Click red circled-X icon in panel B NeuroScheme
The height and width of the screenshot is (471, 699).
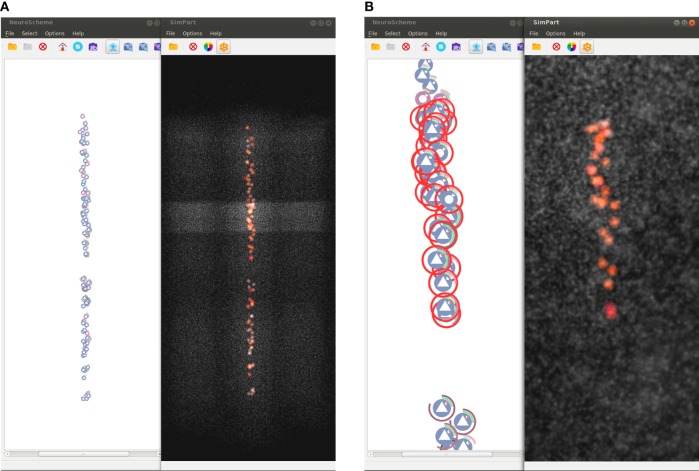(406, 46)
